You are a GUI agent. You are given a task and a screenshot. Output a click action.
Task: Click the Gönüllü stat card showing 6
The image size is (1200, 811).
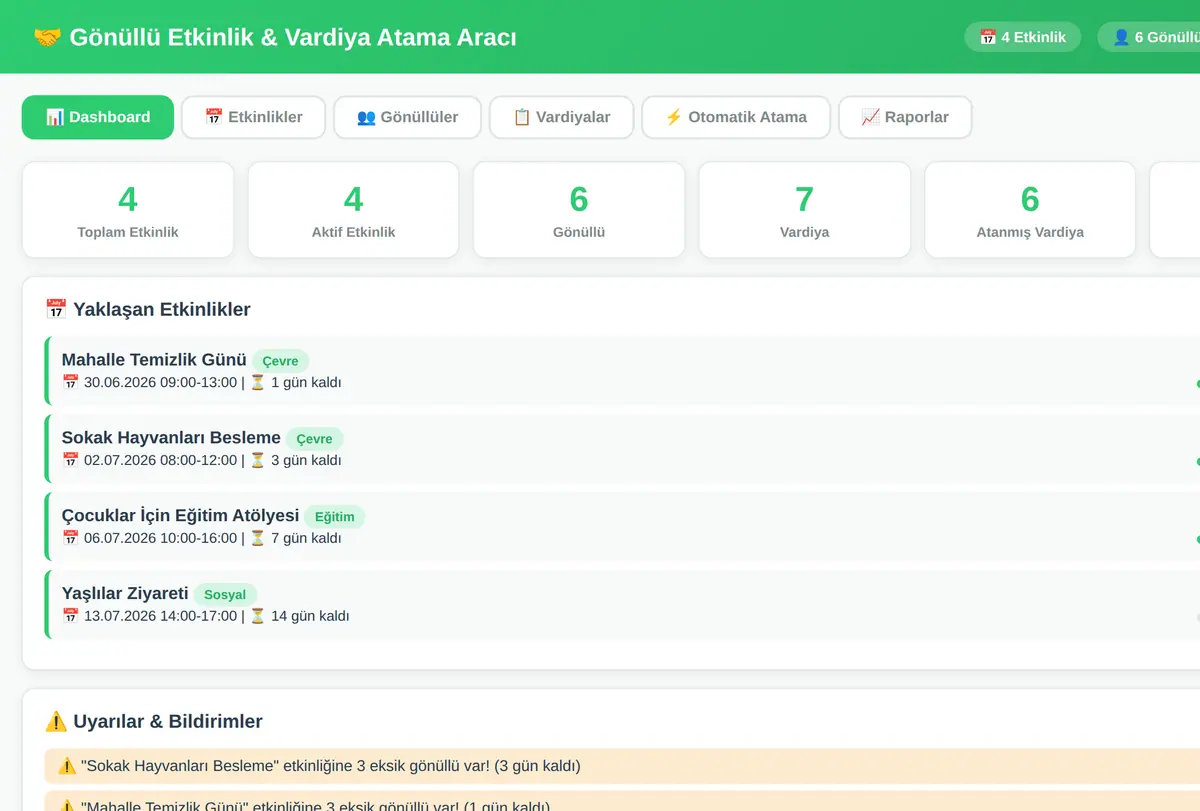pyautogui.click(x=579, y=210)
